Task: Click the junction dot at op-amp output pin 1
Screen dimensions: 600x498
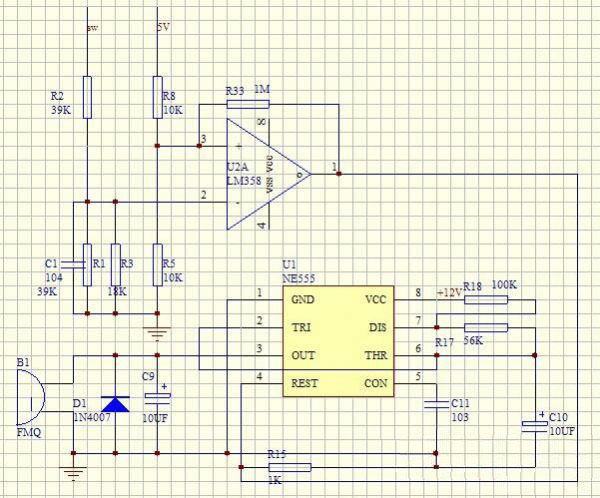Action: click(339, 174)
